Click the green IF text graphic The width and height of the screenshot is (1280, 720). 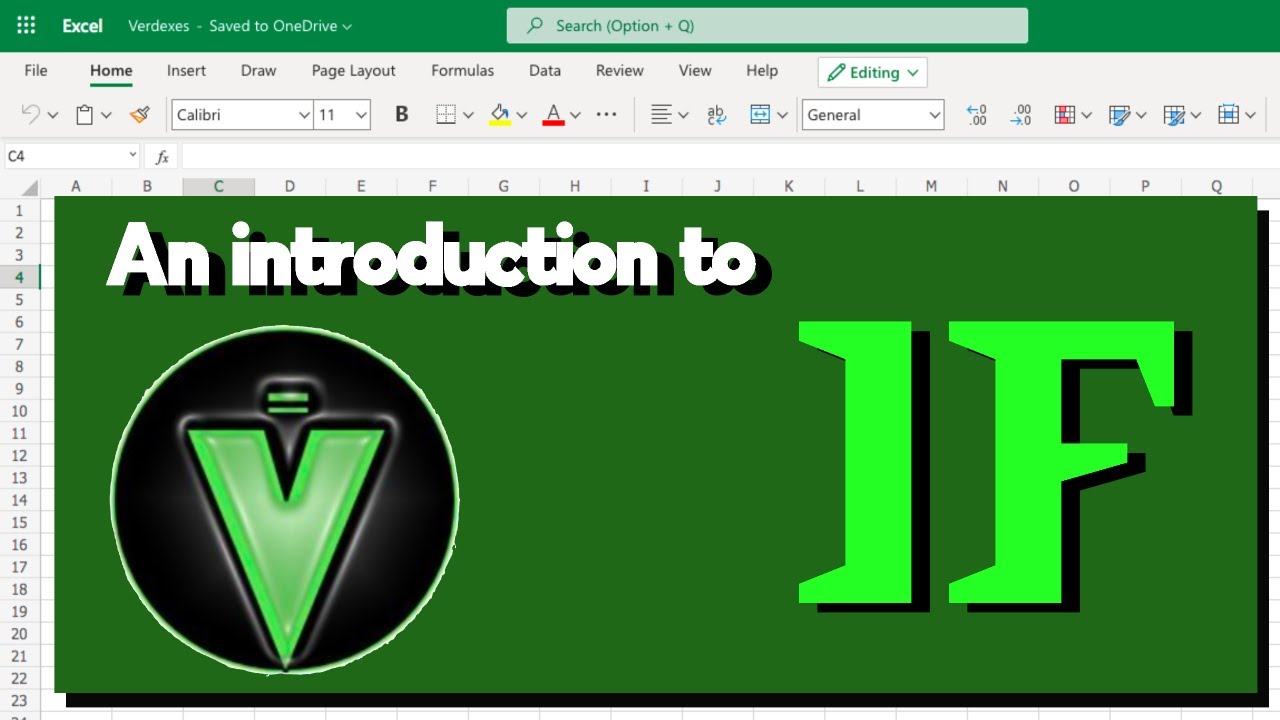click(x=995, y=464)
